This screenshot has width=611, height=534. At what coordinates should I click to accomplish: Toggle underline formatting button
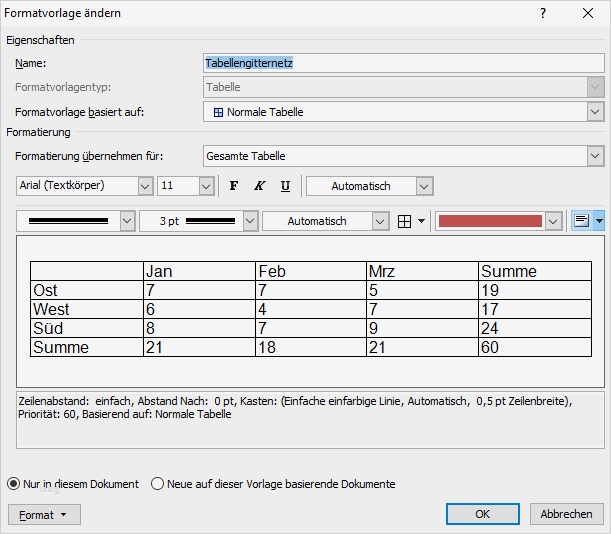tap(285, 186)
